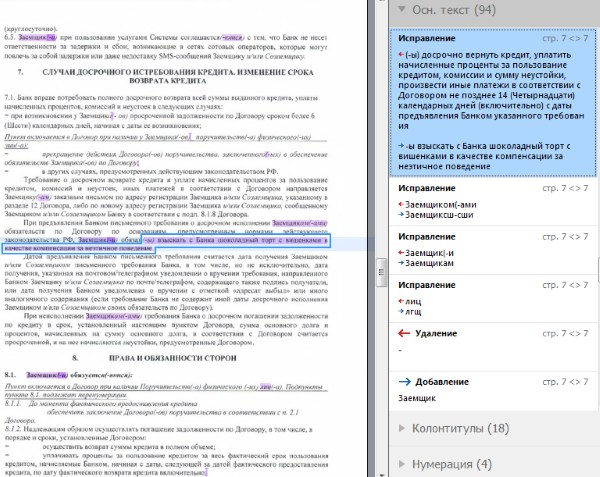Click heading СЛУЧАИ ДОСРОЧНОГО ИСТРЕБОВАНИЯ КРЕДИТА
This screenshot has width=600, height=477.
click(x=178, y=72)
